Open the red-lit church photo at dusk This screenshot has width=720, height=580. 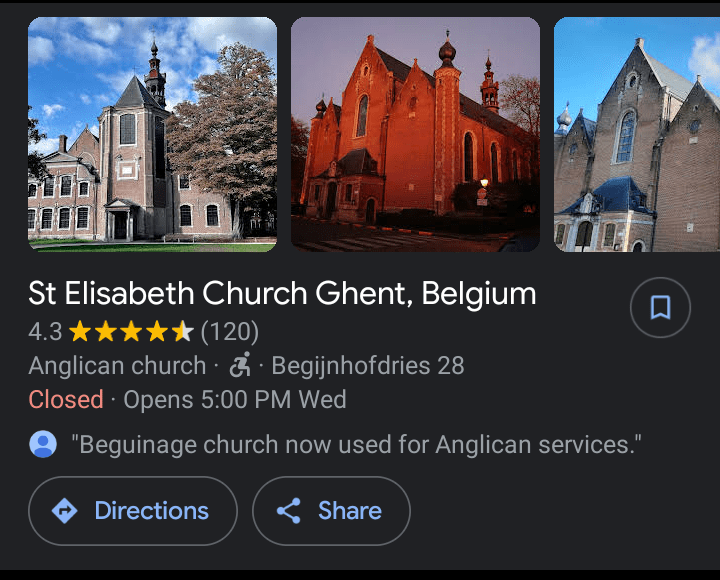pos(415,133)
